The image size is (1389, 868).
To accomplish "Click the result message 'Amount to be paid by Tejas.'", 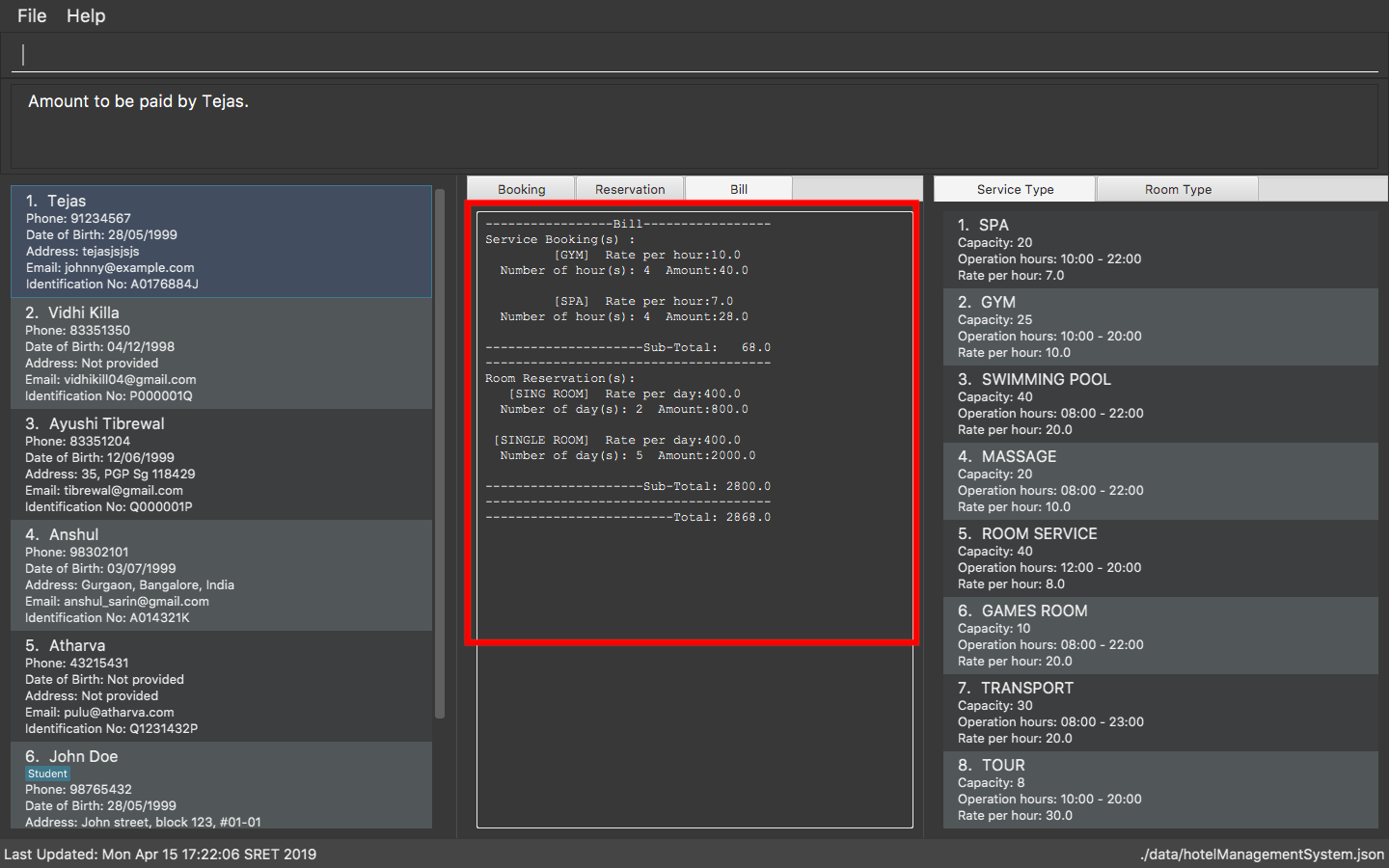I will click(138, 101).
